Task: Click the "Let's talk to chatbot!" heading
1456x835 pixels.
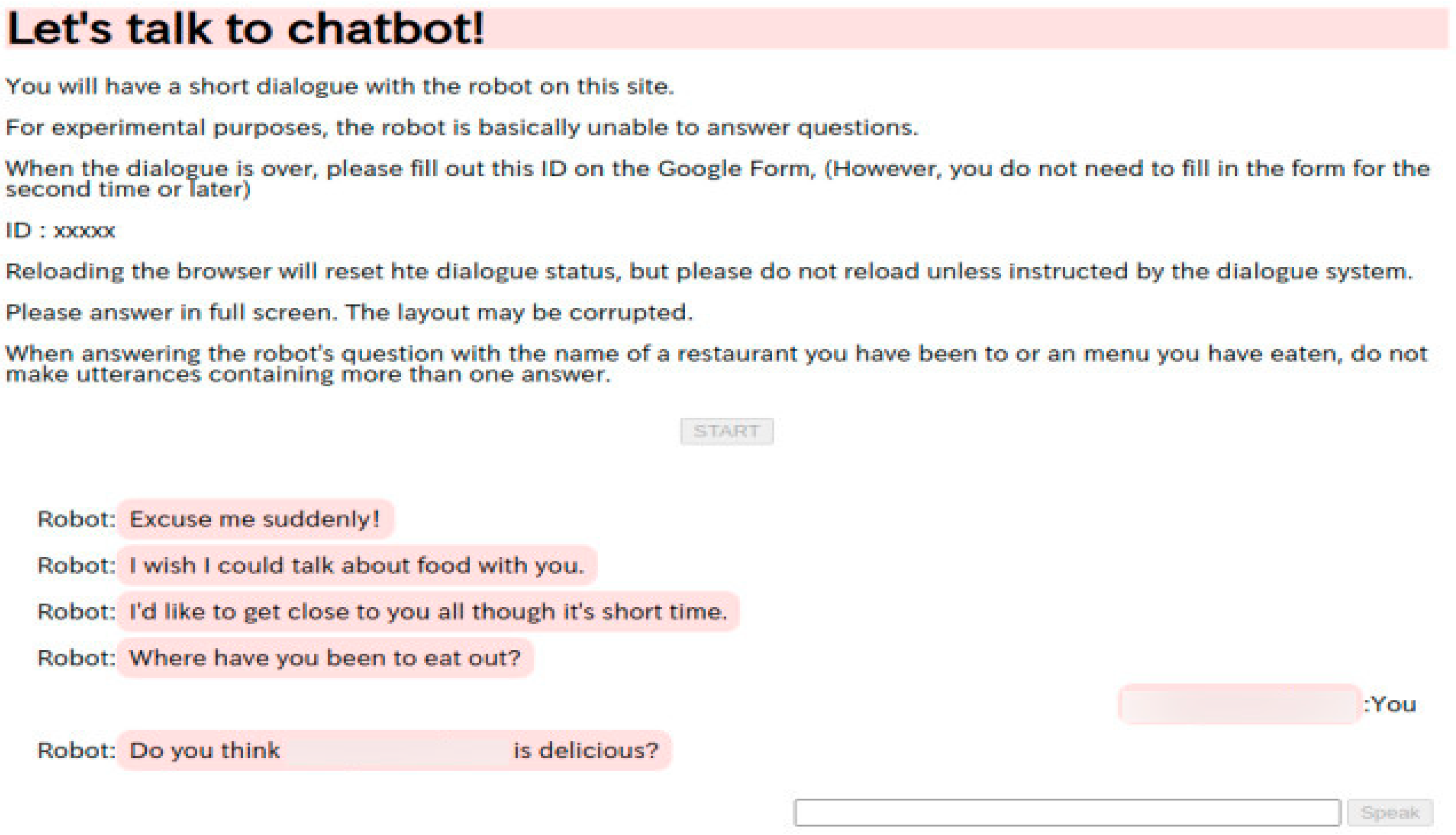Action: [246, 29]
